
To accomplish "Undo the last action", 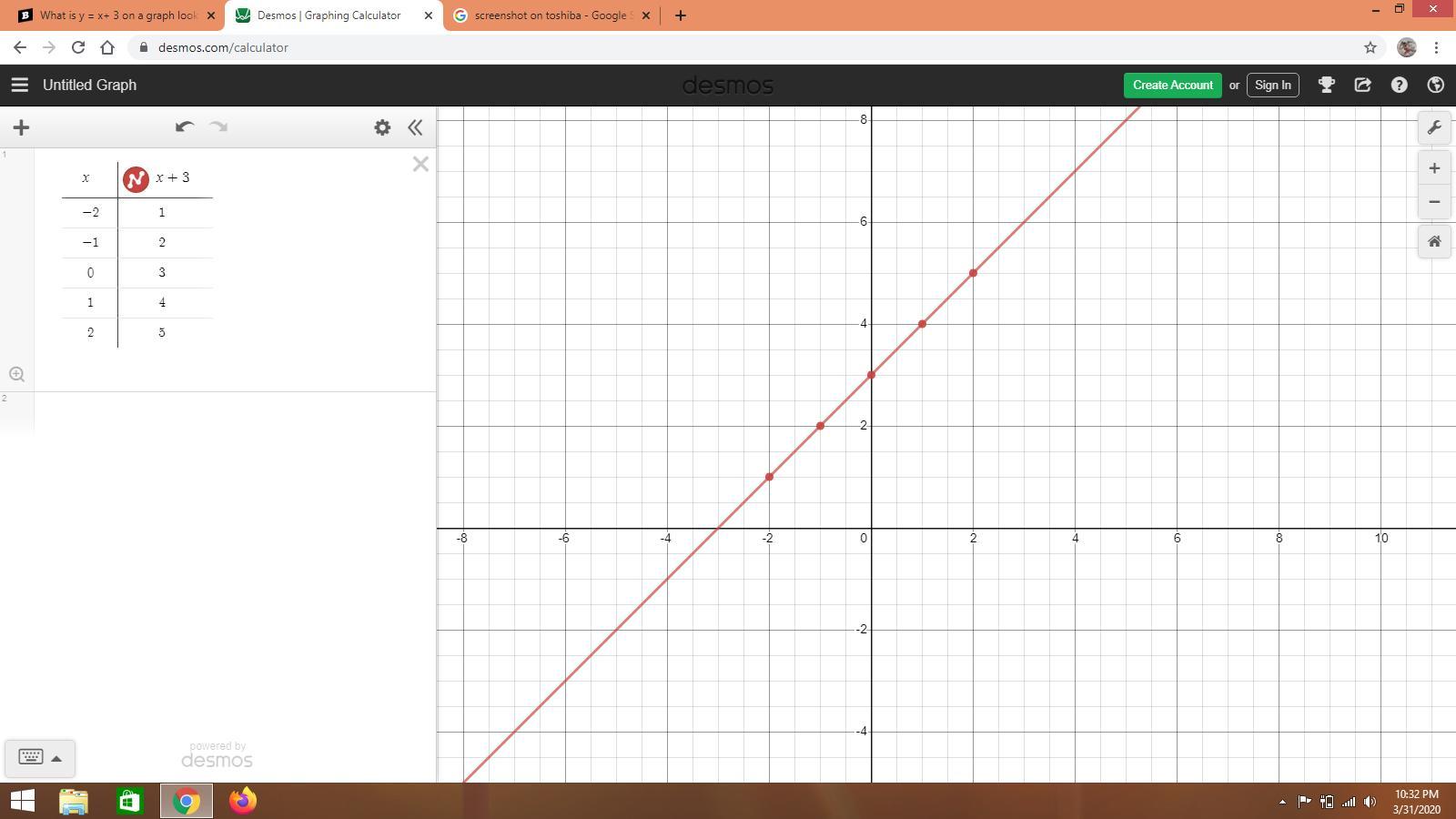I will coord(184,126).
